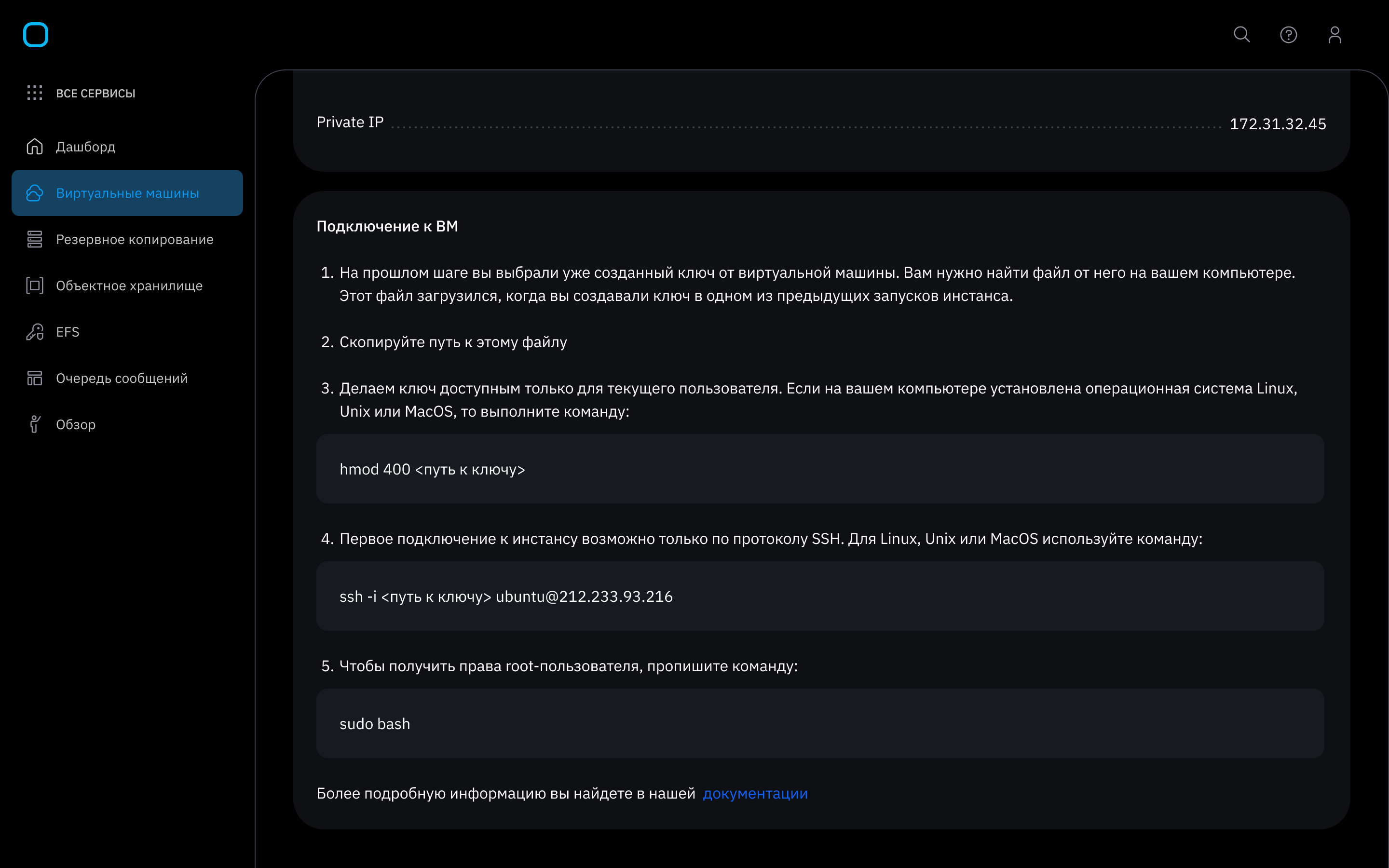Click the key icon for EFS
This screenshot has width=1389, height=868.
[34, 332]
